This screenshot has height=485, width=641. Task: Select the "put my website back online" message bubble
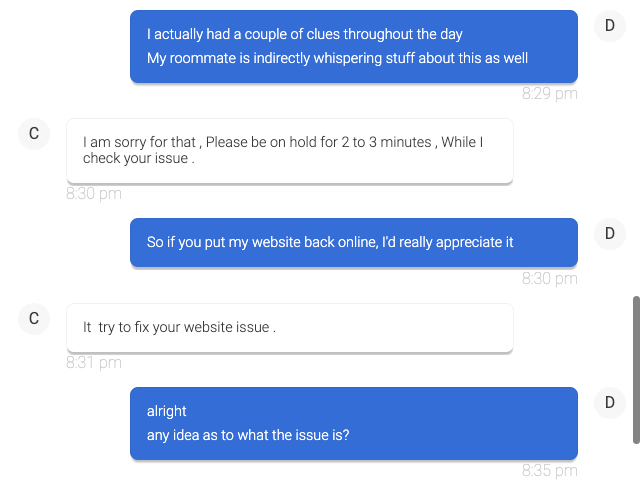click(x=353, y=242)
